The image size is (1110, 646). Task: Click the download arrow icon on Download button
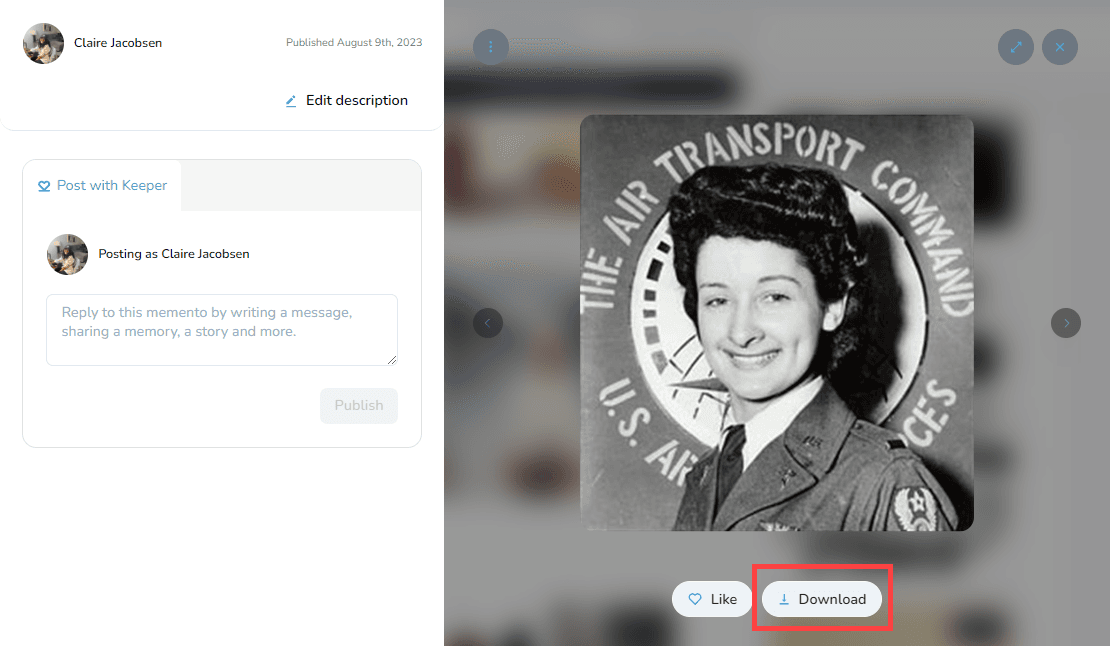click(x=784, y=599)
